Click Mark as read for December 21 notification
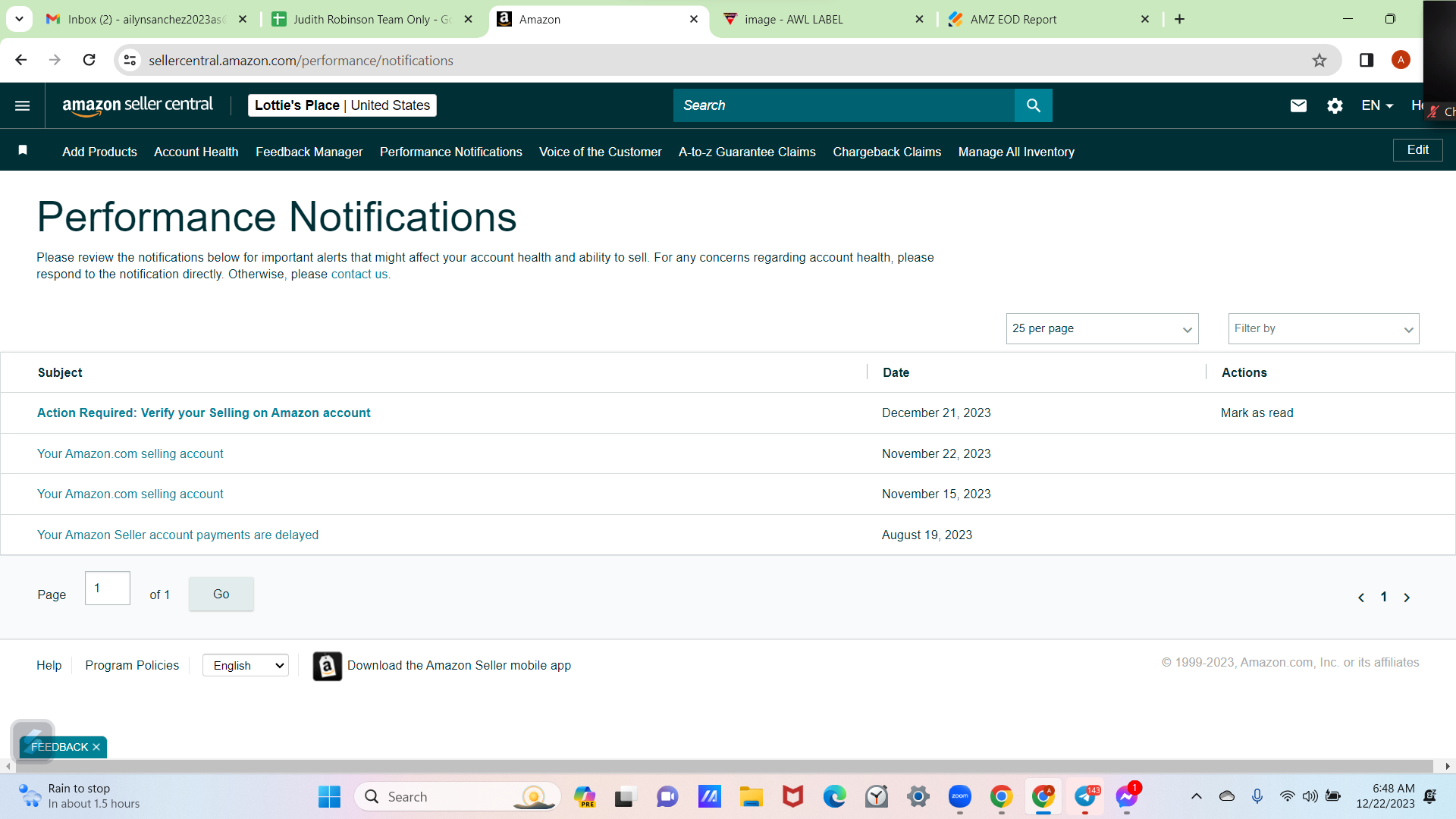Image resolution: width=1456 pixels, height=819 pixels. (x=1257, y=413)
